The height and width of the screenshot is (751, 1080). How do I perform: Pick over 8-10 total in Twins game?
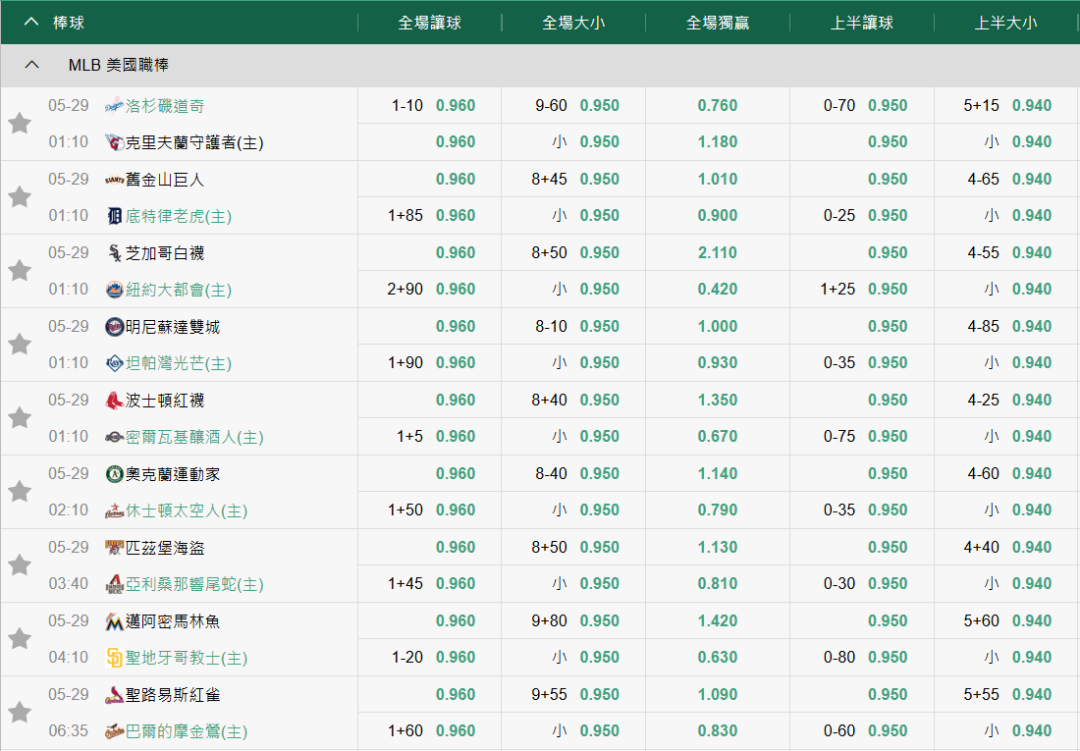(599, 327)
